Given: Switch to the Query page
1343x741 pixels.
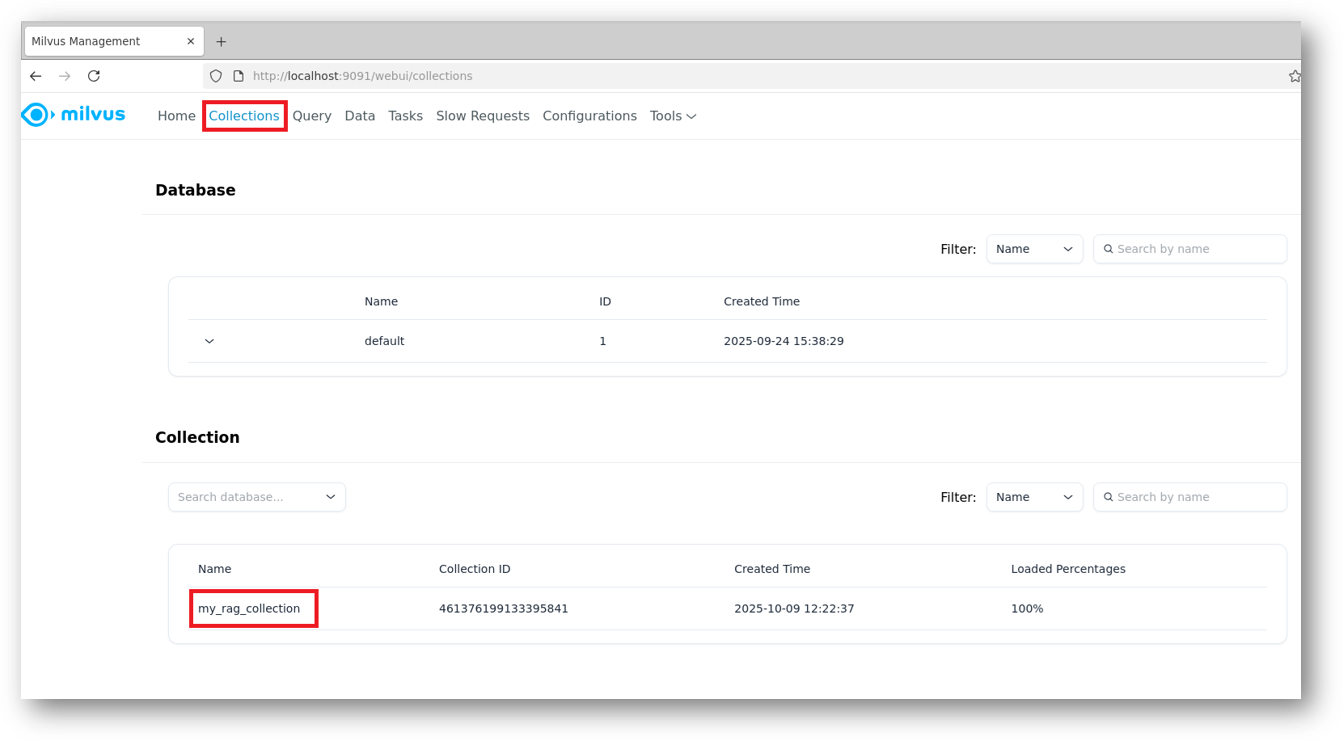Looking at the screenshot, I should point(312,116).
